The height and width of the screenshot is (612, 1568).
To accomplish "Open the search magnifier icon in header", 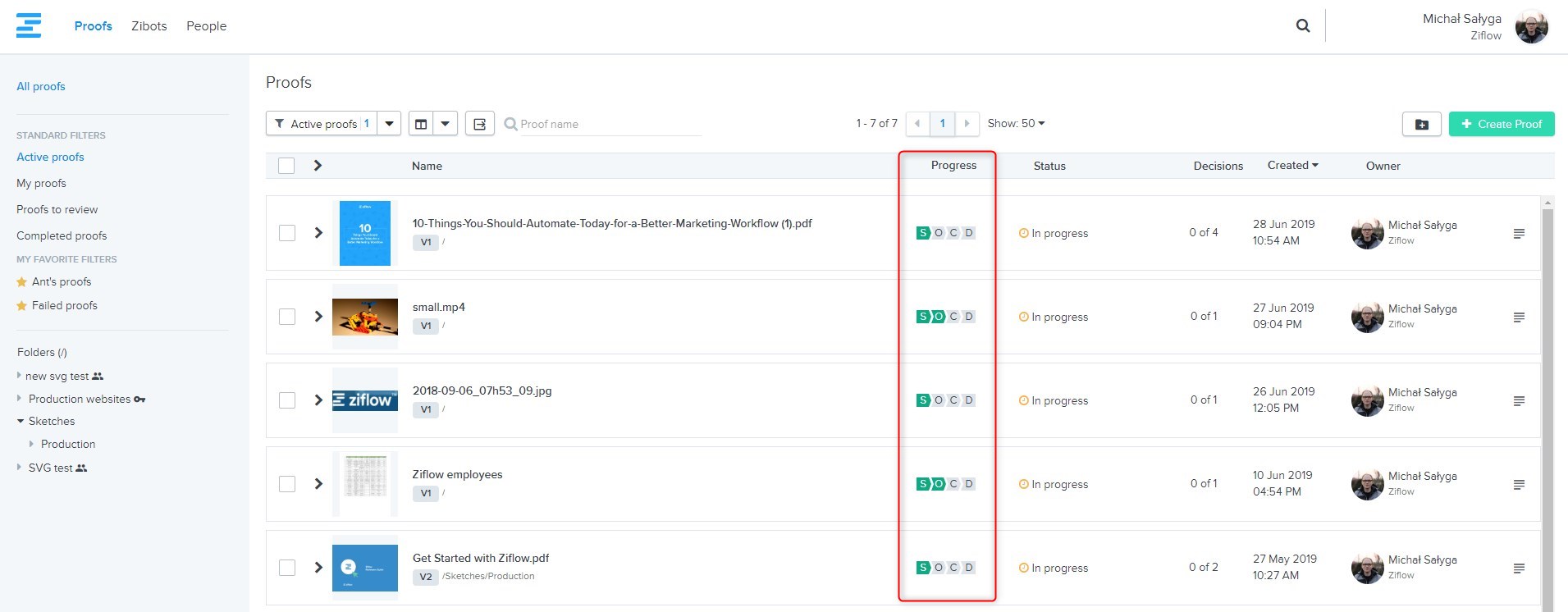I will (x=1302, y=25).
